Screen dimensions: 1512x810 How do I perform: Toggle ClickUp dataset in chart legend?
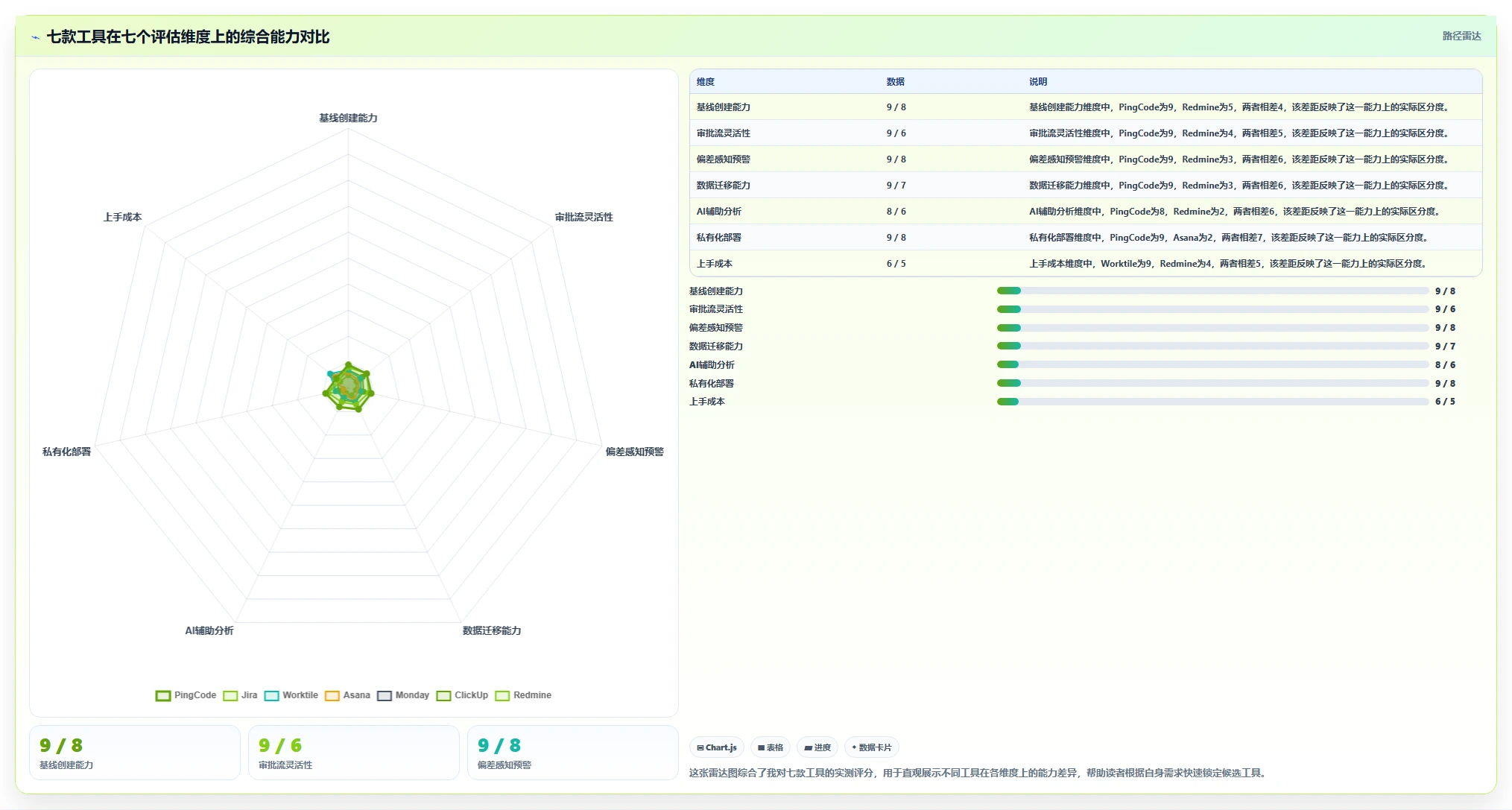462,695
